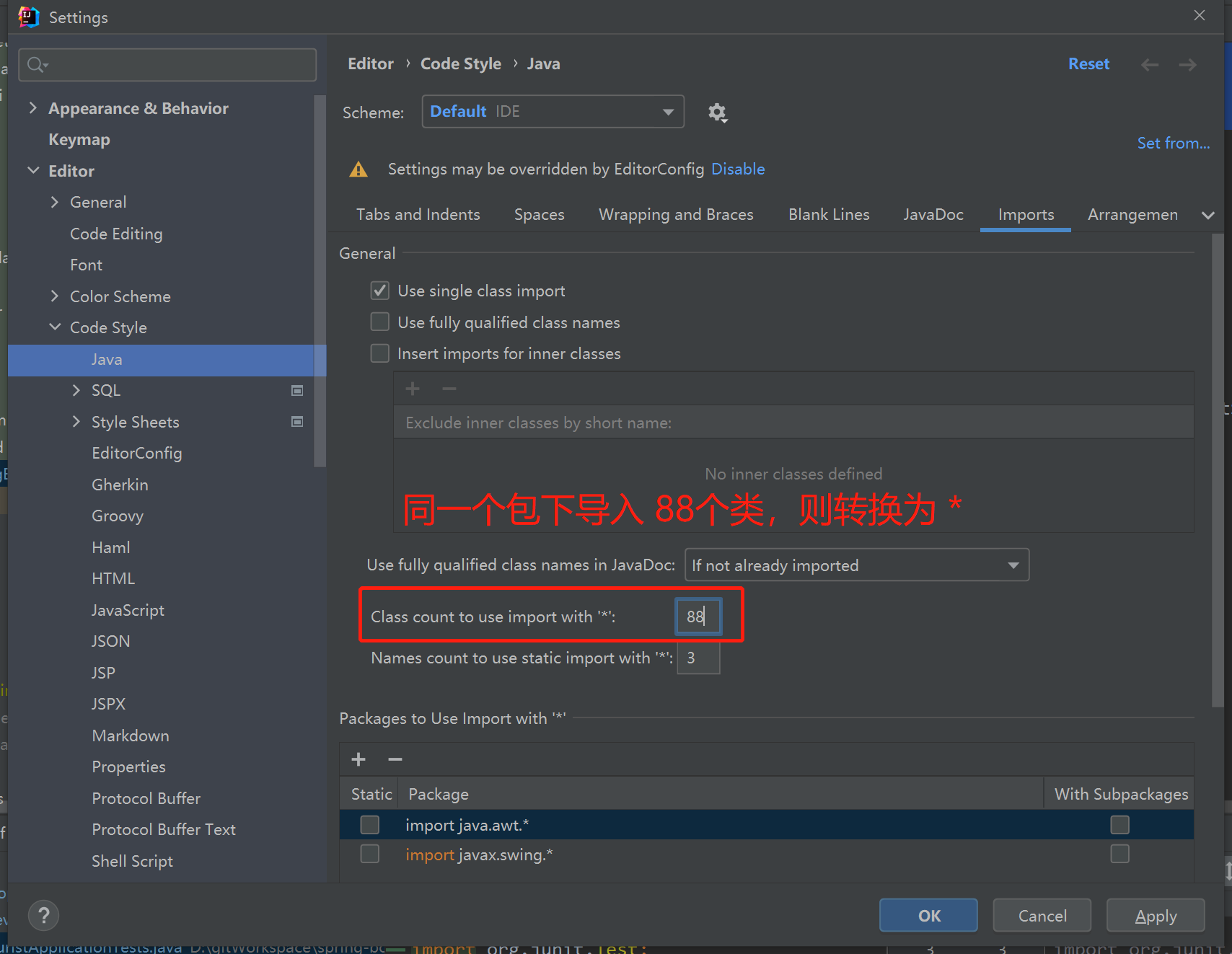
Task: Select Protocol Buffer Text item
Action: point(164,829)
